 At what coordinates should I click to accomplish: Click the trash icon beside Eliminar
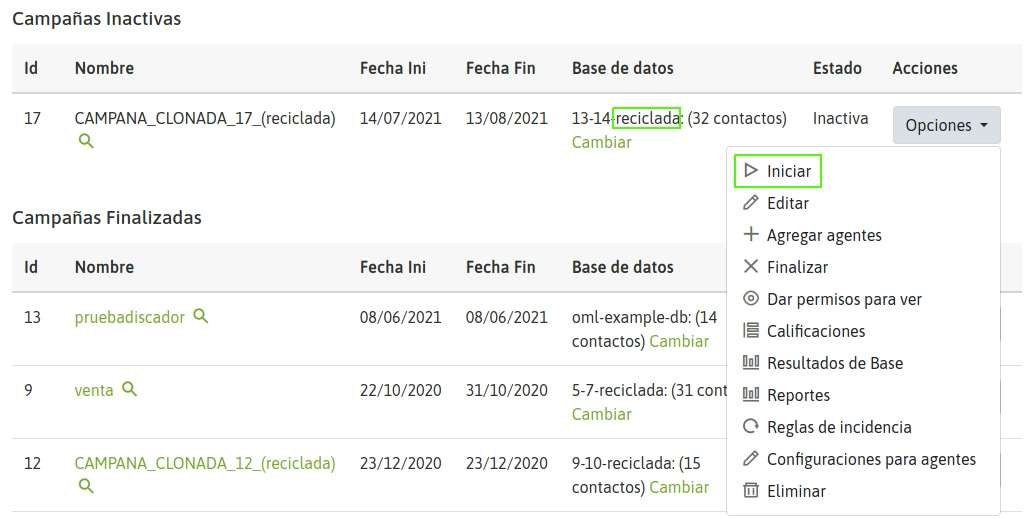tap(751, 491)
